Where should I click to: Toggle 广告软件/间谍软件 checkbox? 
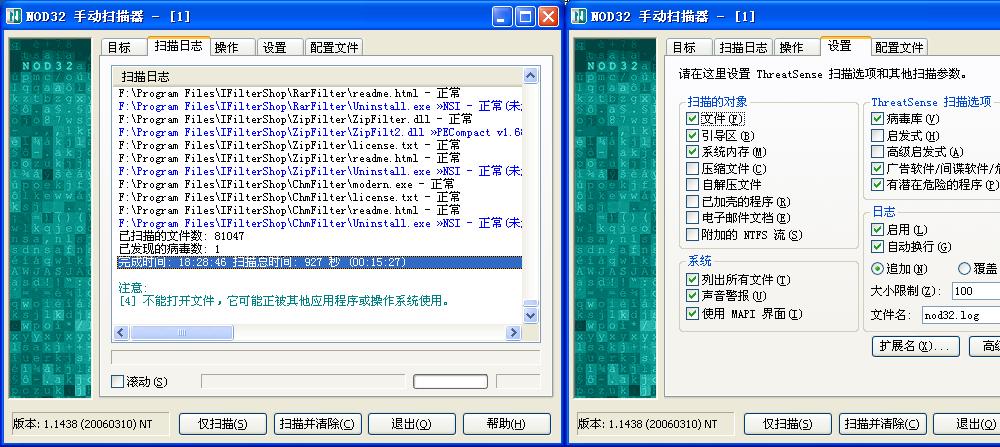pos(877,168)
